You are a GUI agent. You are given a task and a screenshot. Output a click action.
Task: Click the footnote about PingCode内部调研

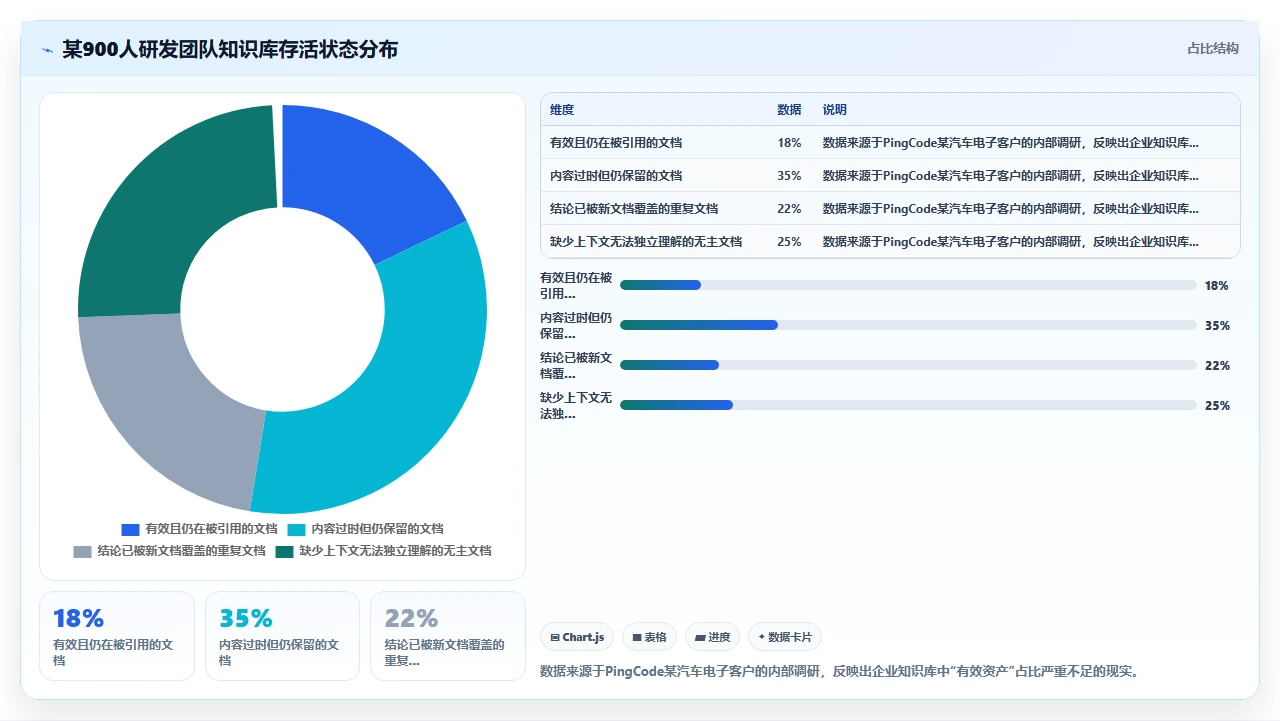pyautogui.click(x=839, y=671)
